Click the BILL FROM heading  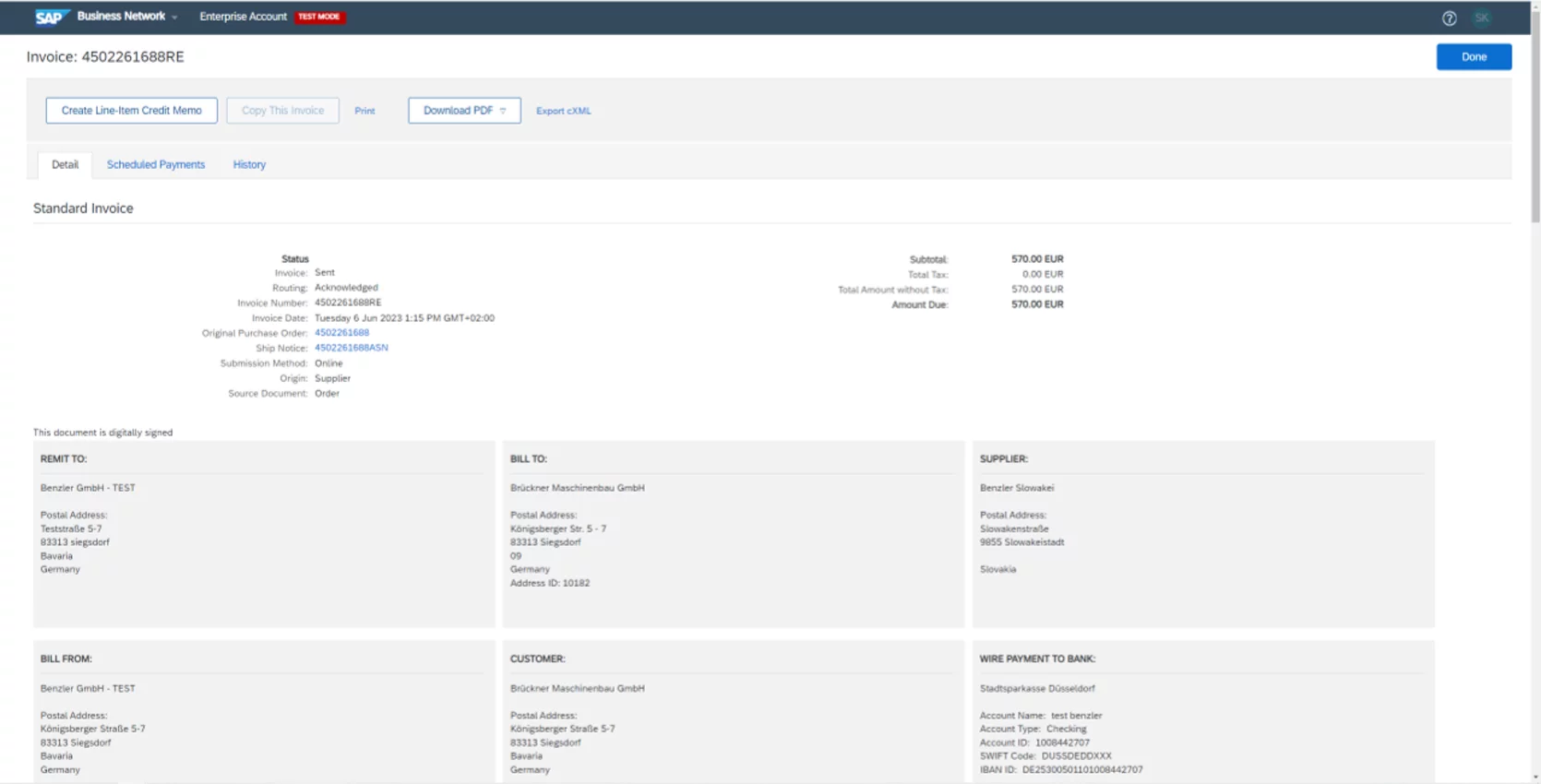pyautogui.click(x=66, y=659)
